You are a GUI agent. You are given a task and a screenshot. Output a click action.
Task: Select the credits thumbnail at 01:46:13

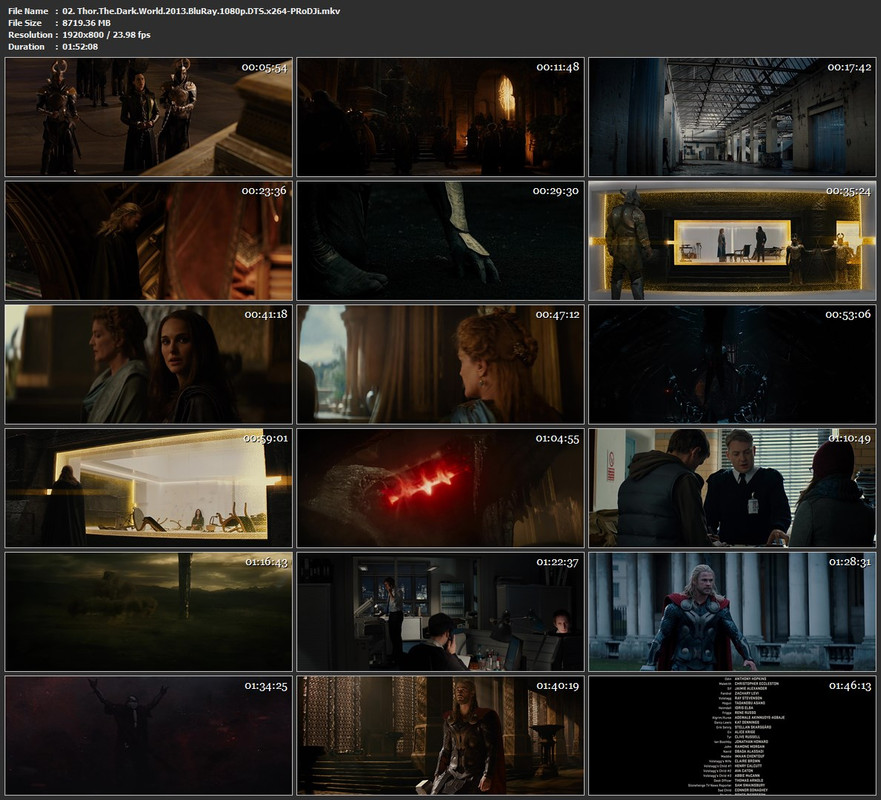click(x=732, y=735)
